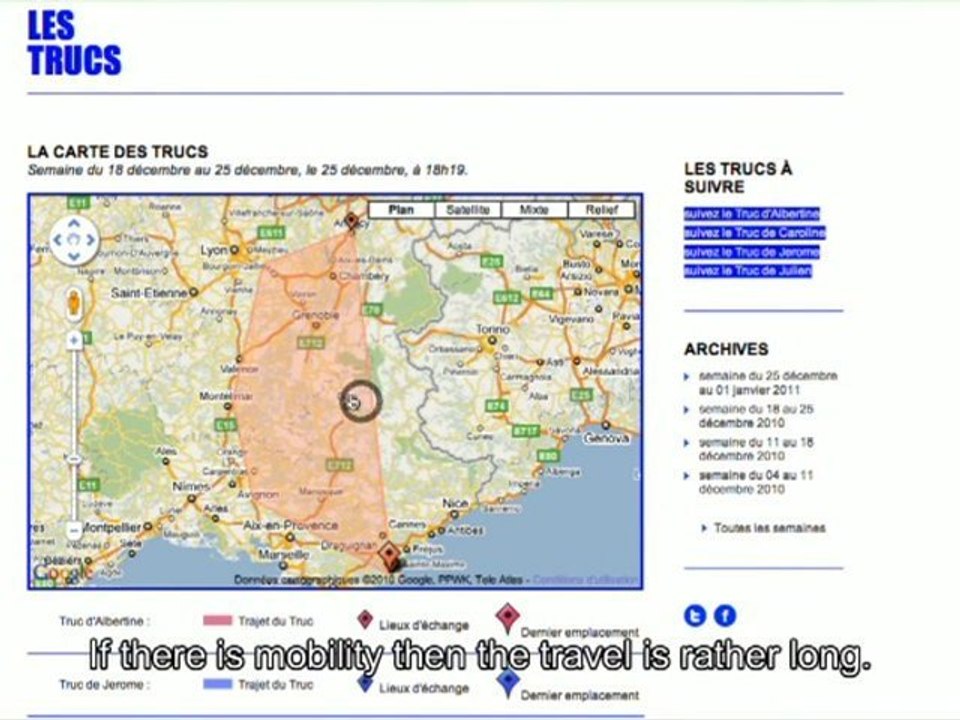Open archive week 04 au 11 décembre 2010

click(756, 482)
